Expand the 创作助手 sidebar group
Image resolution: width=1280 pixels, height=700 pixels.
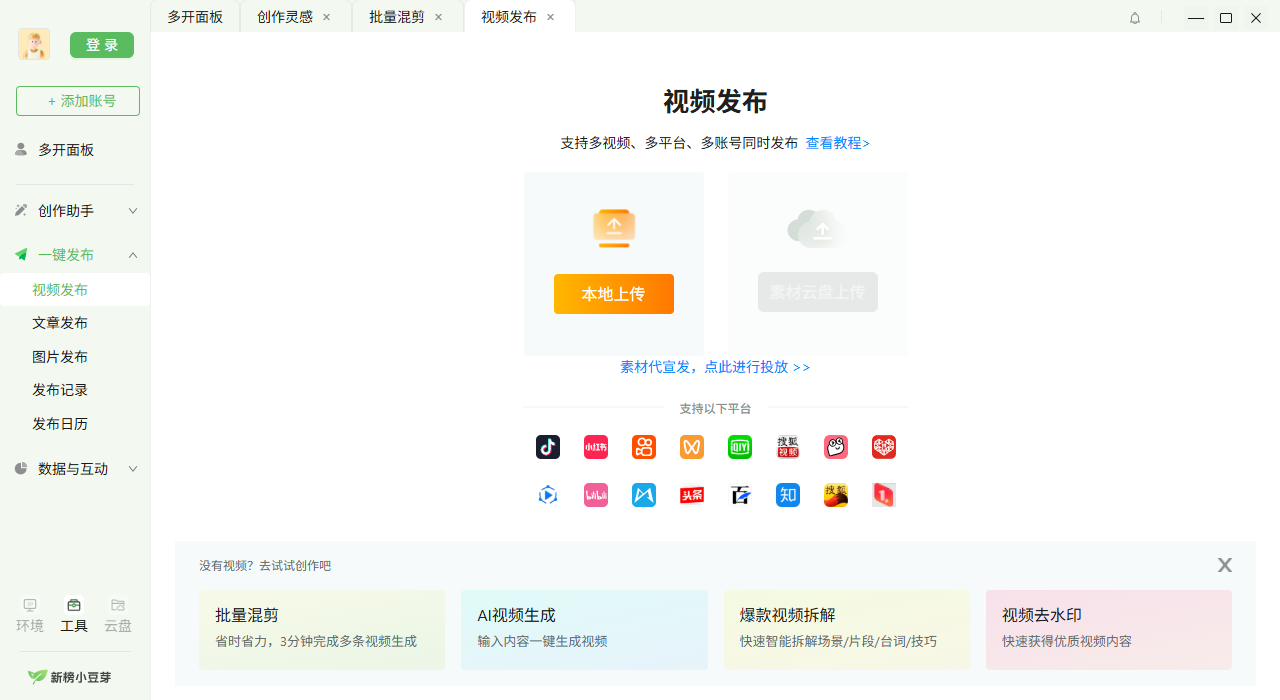pyautogui.click(x=75, y=211)
